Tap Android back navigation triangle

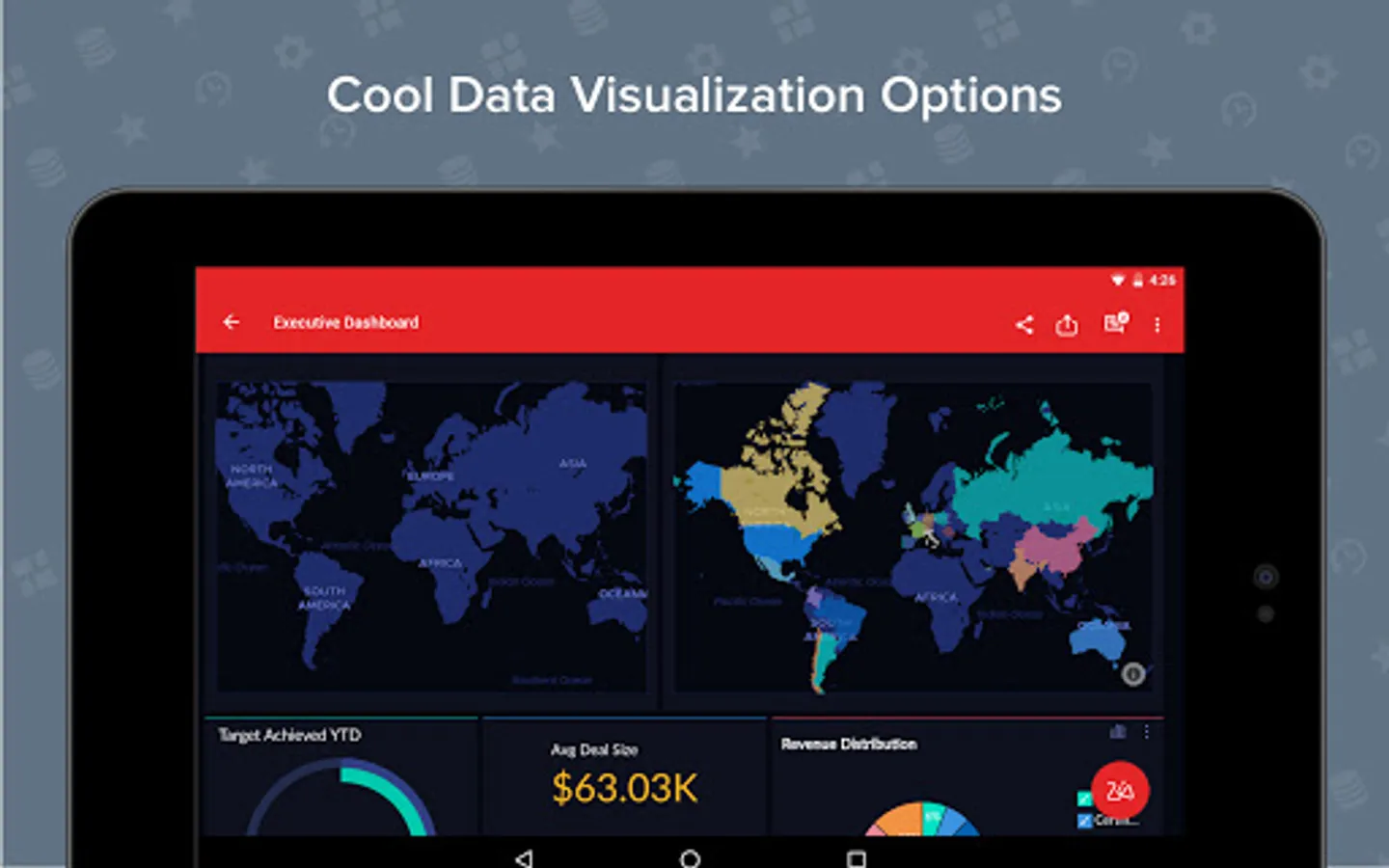point(524,857)
